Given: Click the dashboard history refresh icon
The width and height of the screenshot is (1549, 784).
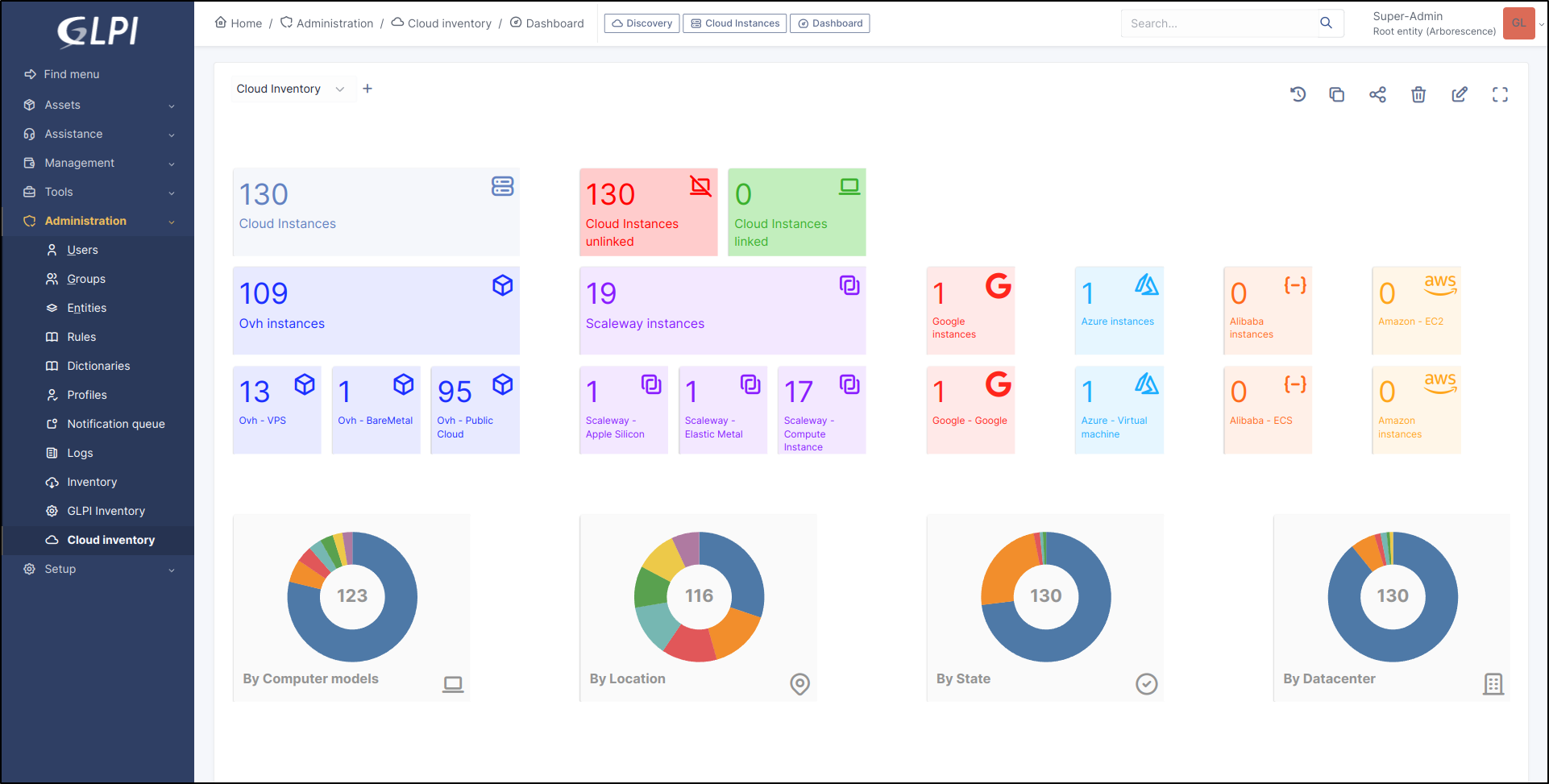Looking at the screenshot, I should tap(1298, 94).
